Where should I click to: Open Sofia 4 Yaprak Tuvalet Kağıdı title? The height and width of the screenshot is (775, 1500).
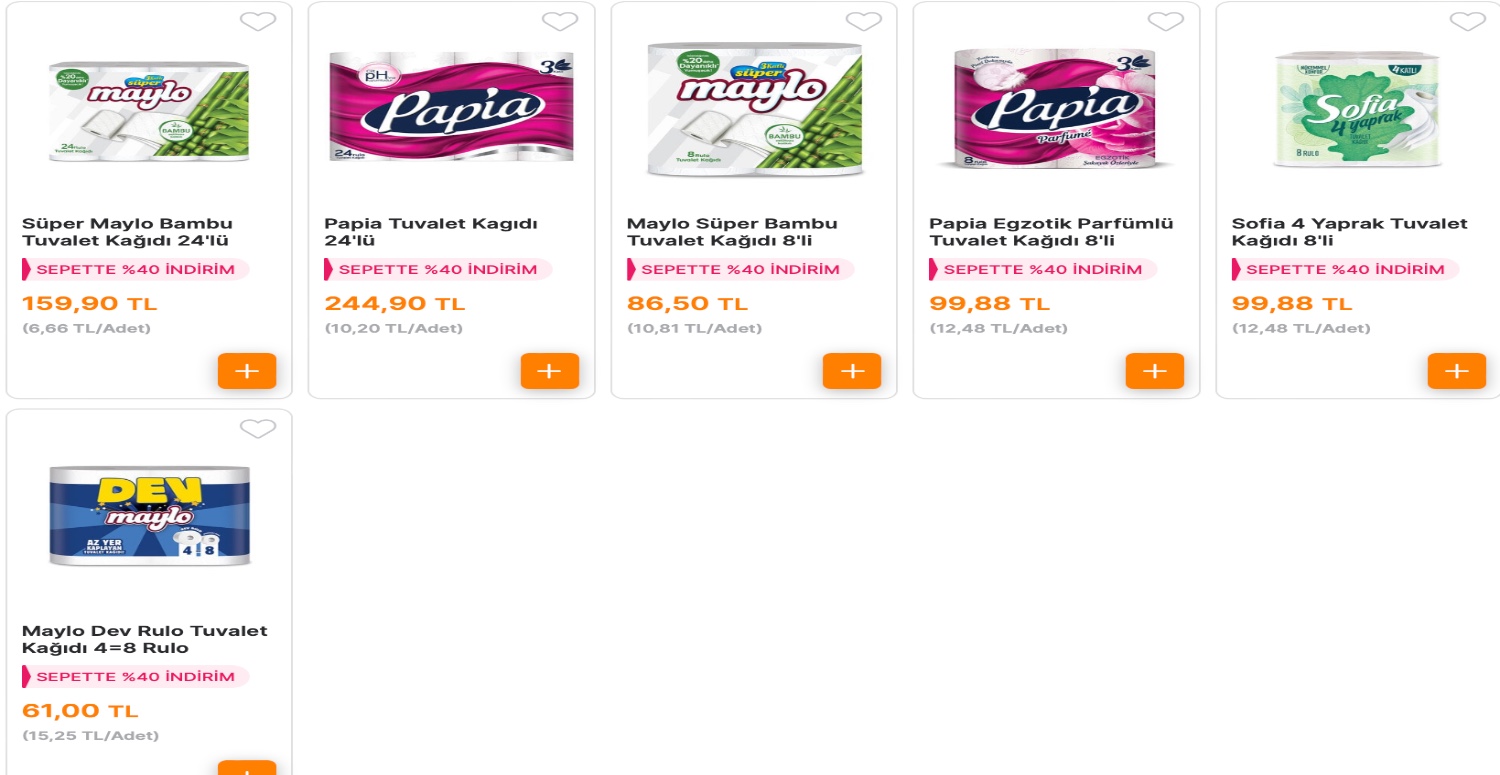tap(1350, 232)
